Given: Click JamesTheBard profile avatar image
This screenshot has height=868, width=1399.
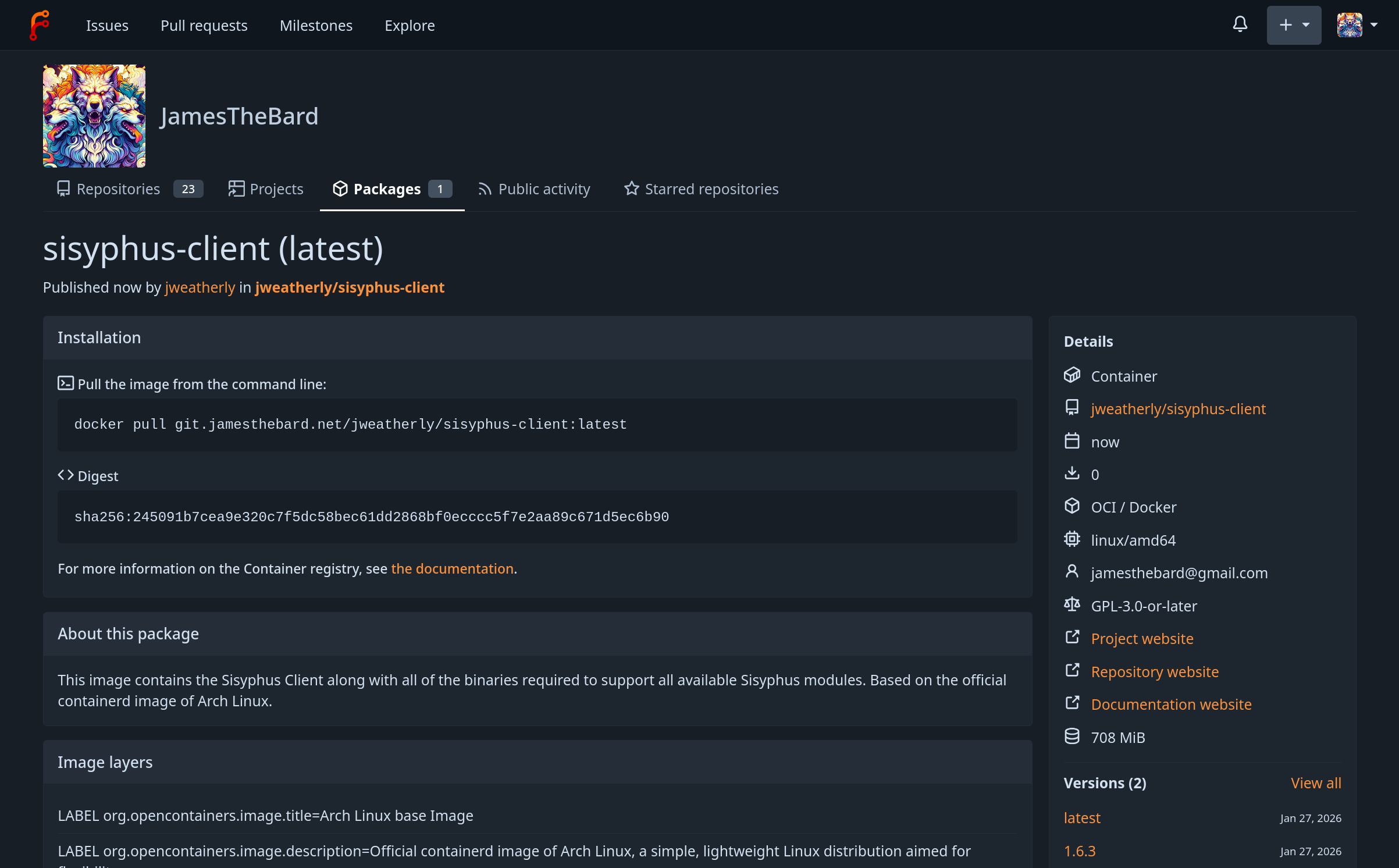Looking at the screenshot, I should tap(94, 116).
